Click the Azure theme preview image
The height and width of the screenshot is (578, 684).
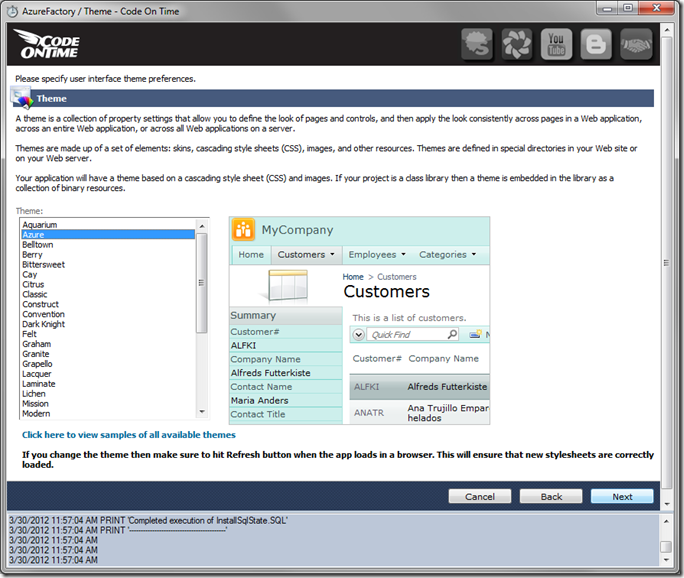(x=359, y=321)
